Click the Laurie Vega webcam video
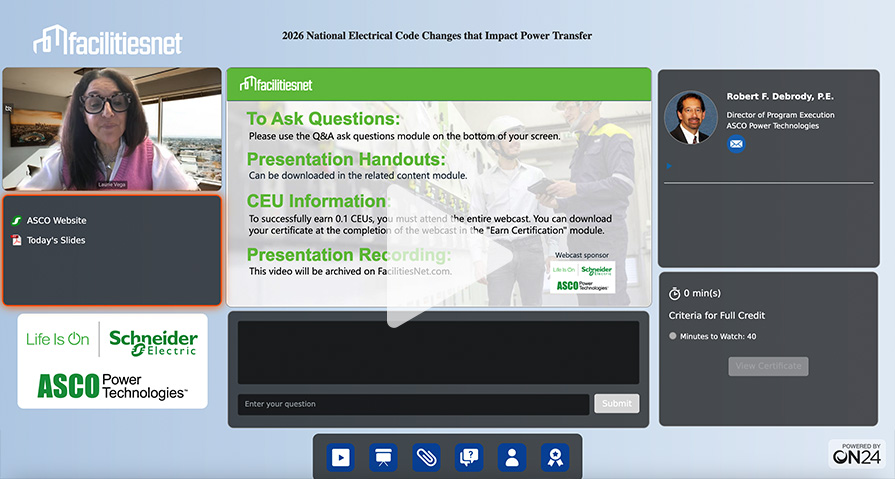895x479 pixels. 111,129
